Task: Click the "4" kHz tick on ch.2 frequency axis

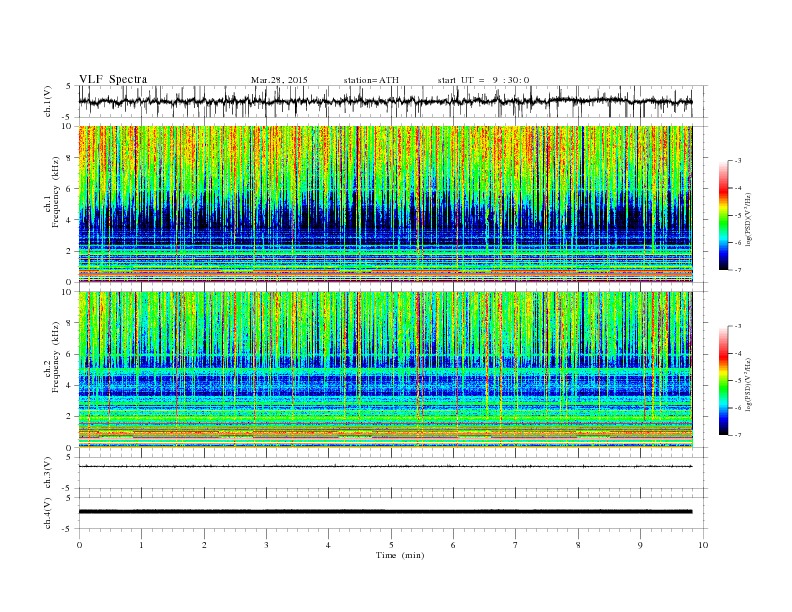Action: 70,385
